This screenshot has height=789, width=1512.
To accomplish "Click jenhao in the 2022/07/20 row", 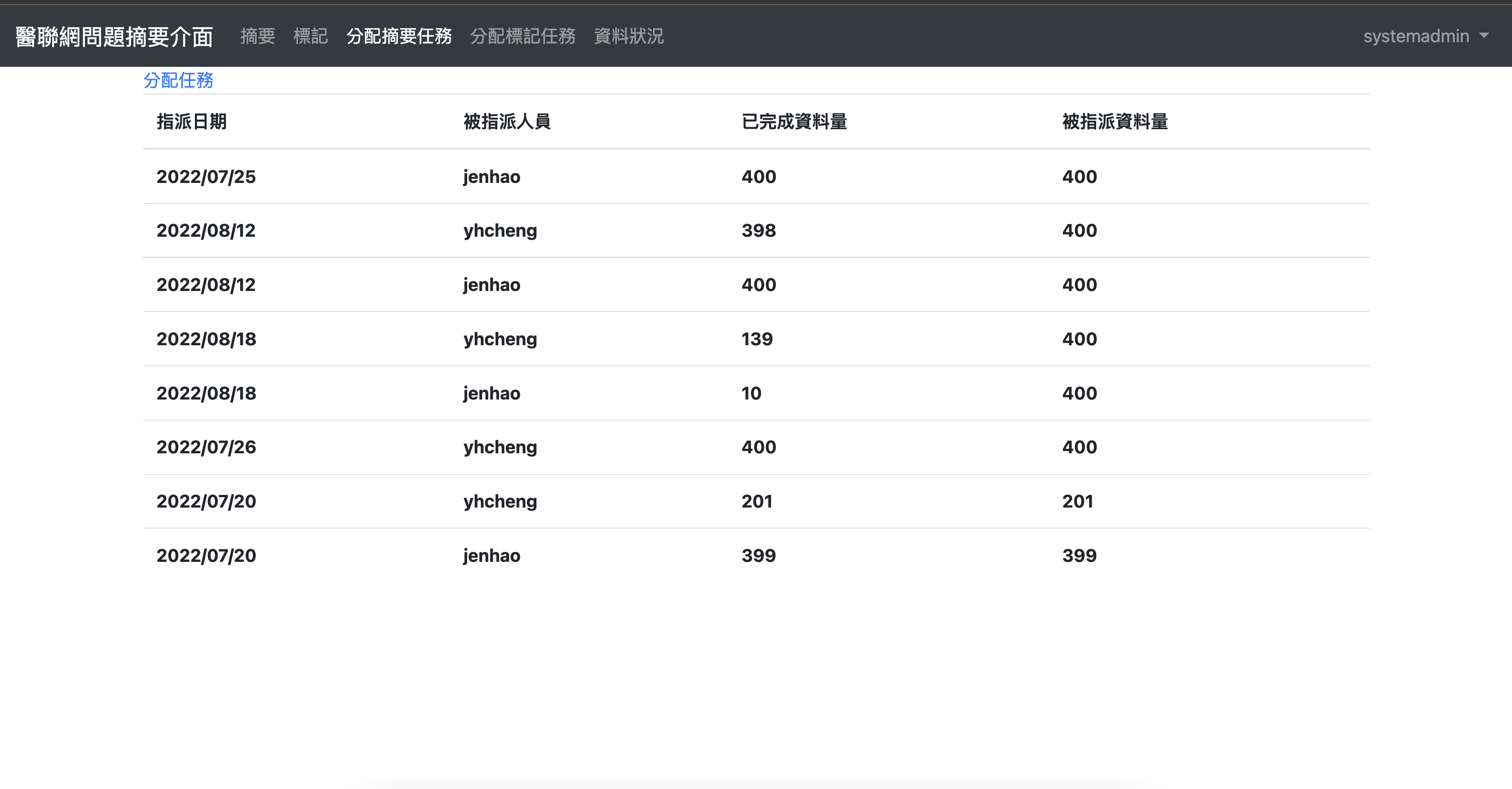I will (x=491, y=555).
